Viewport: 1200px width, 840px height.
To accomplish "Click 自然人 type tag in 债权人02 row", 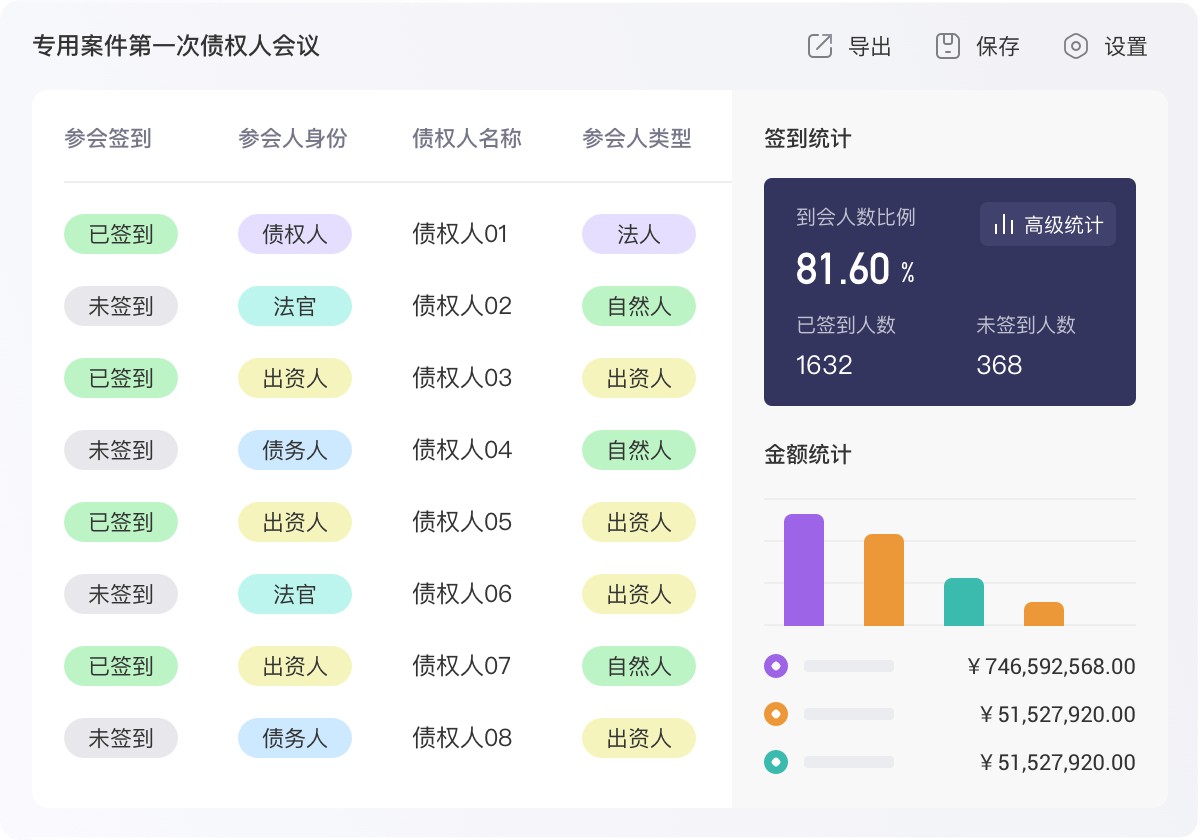I will click(x=639, y=306).
